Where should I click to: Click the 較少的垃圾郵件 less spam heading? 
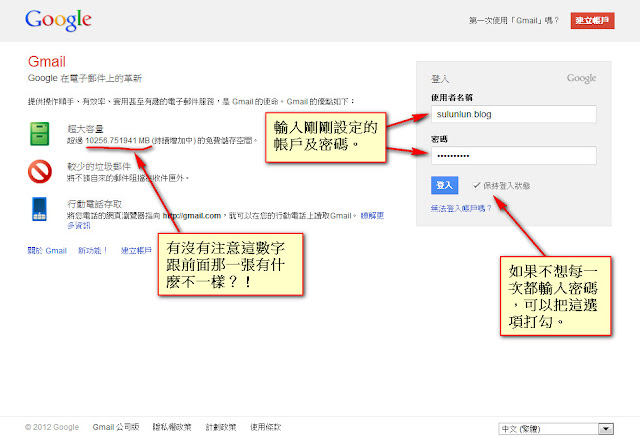(99, 166)
